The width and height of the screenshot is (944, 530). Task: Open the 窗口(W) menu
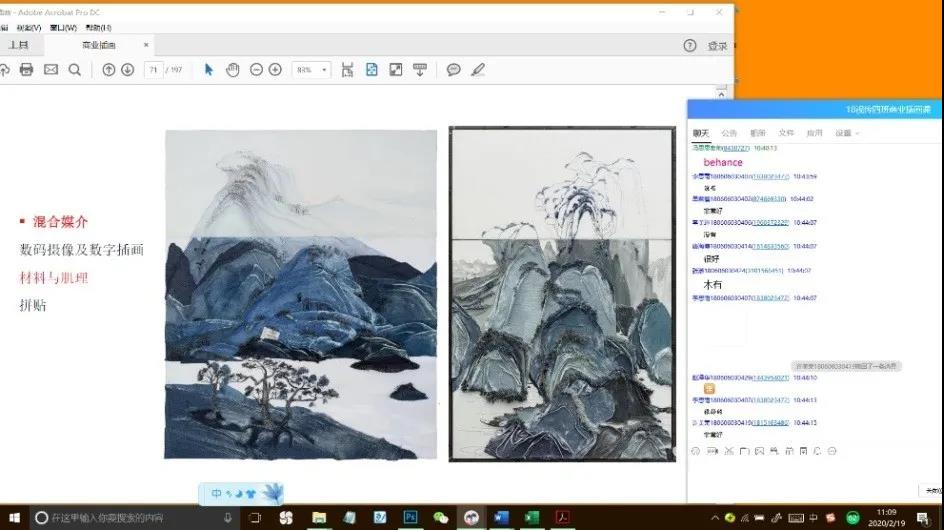pos(63,28)
